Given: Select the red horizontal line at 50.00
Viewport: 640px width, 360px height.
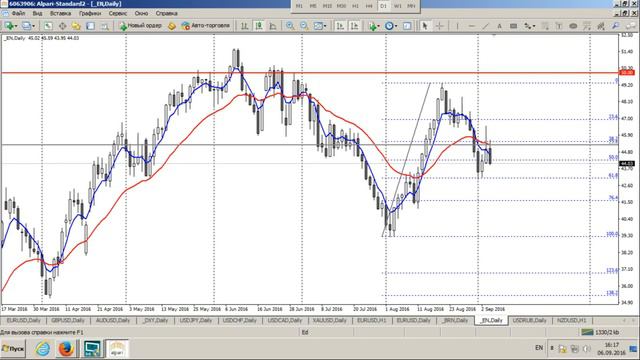Looking at the screenshot, I should (x=310, y=73).
